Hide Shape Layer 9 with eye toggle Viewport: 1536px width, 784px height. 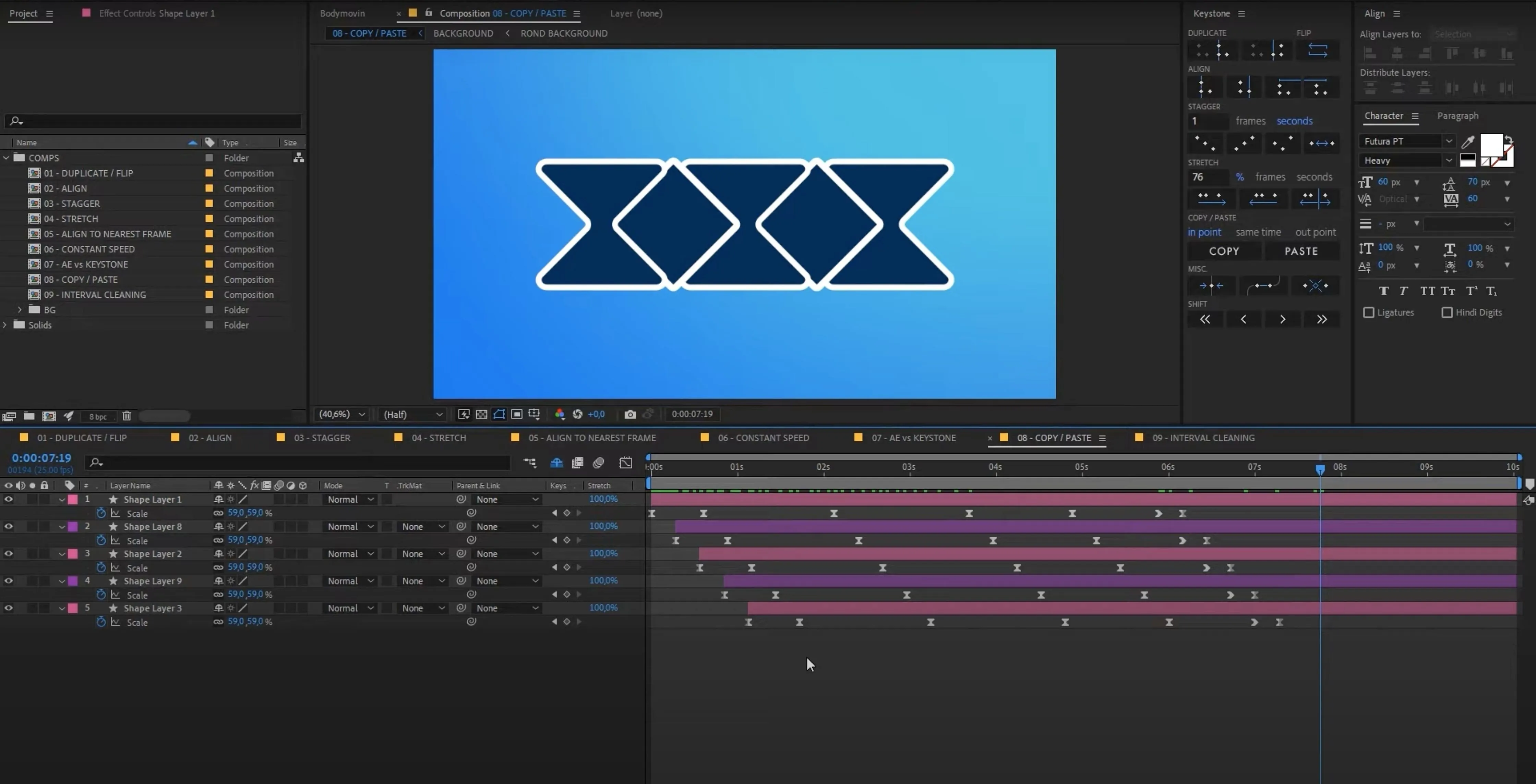click(8, 581)
